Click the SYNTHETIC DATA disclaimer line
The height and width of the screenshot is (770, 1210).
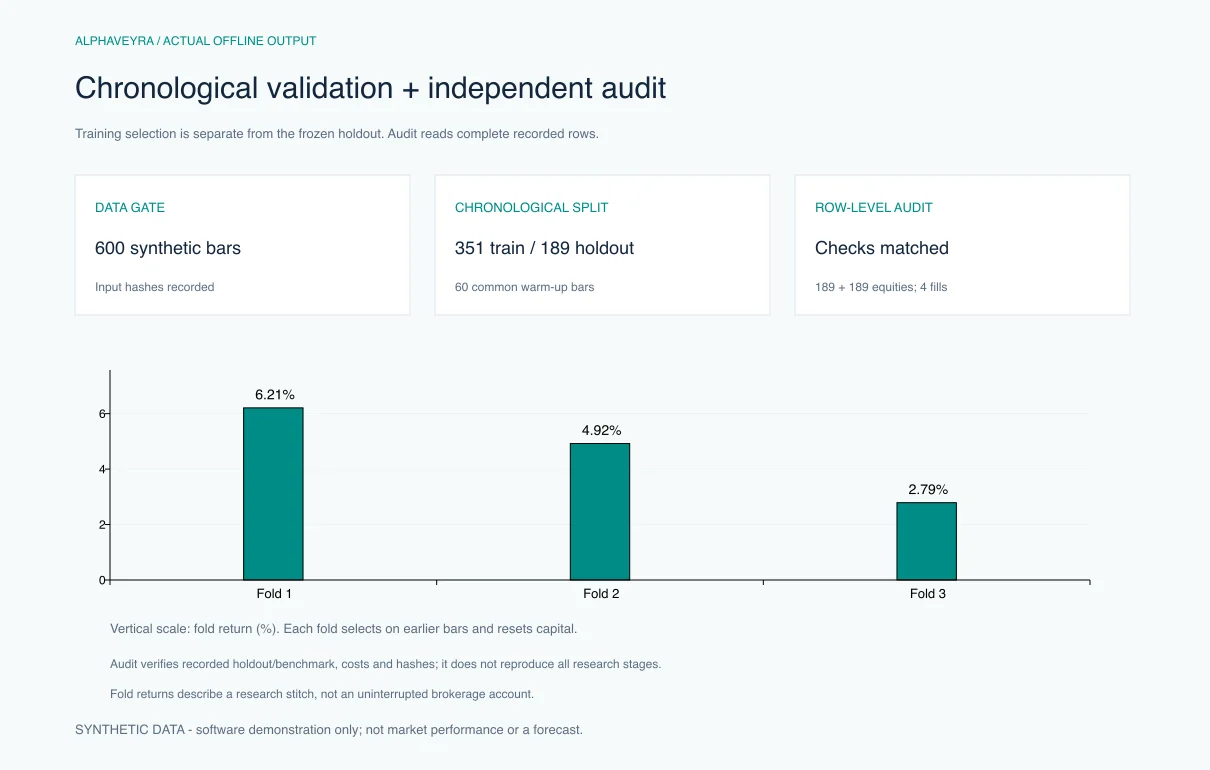(x=328, y=730)
